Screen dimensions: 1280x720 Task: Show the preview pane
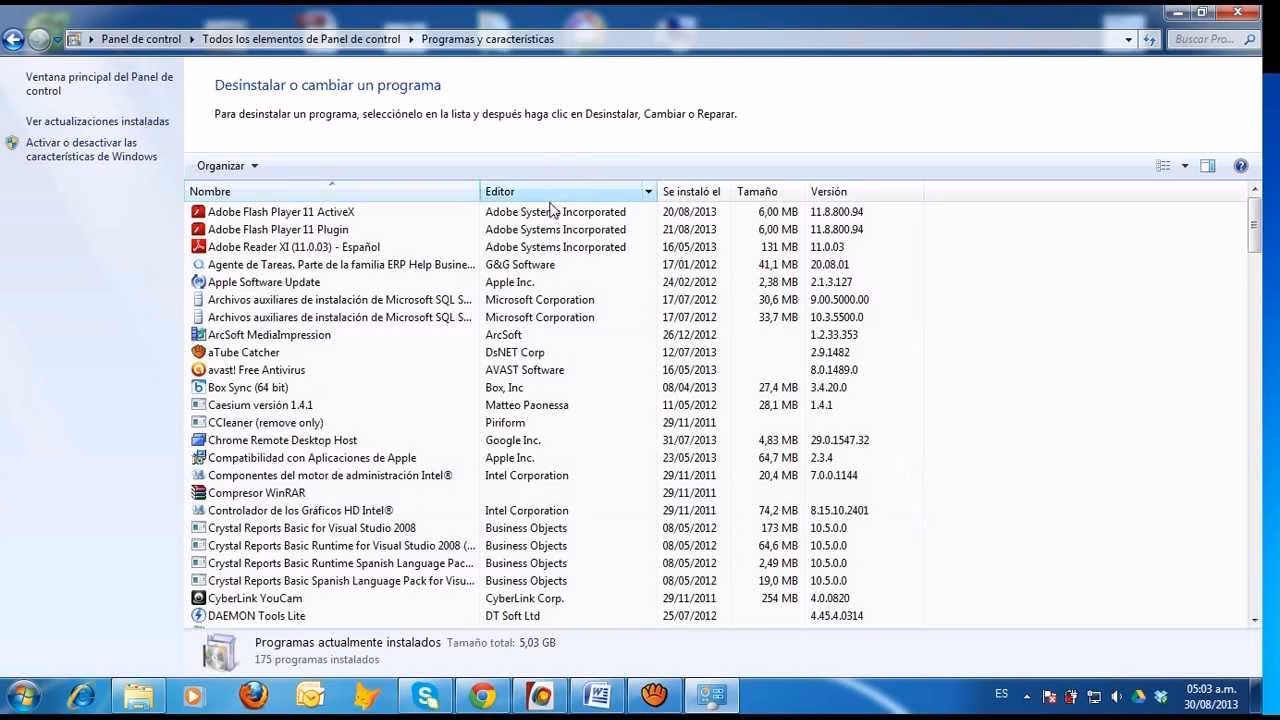(1207, 166)
